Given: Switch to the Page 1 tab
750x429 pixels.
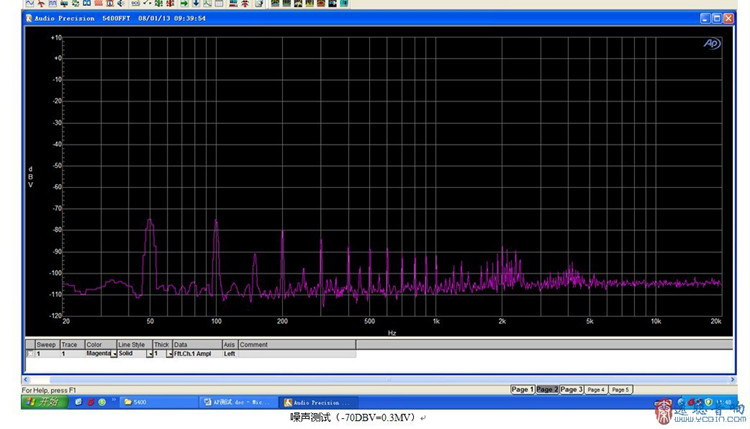Looking at the screenshot, I should 522,390.
